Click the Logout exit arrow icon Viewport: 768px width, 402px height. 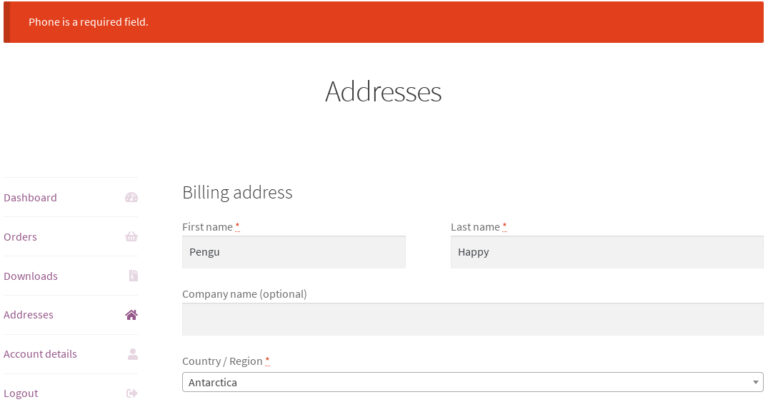pos(131,393)
